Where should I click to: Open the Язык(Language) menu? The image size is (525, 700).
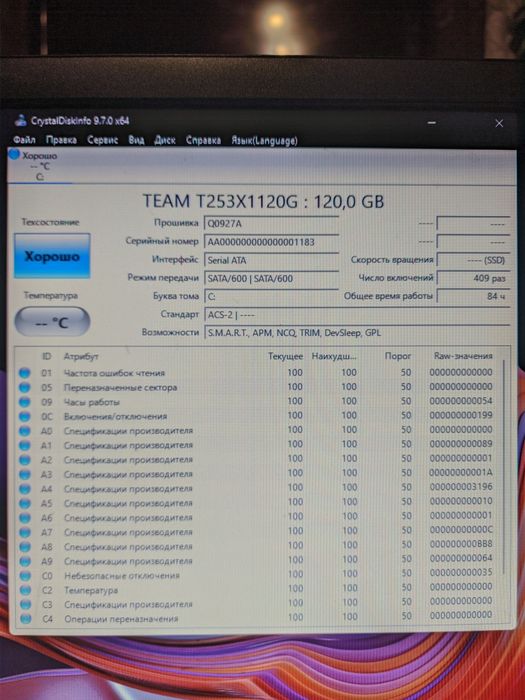coord(264,141)
